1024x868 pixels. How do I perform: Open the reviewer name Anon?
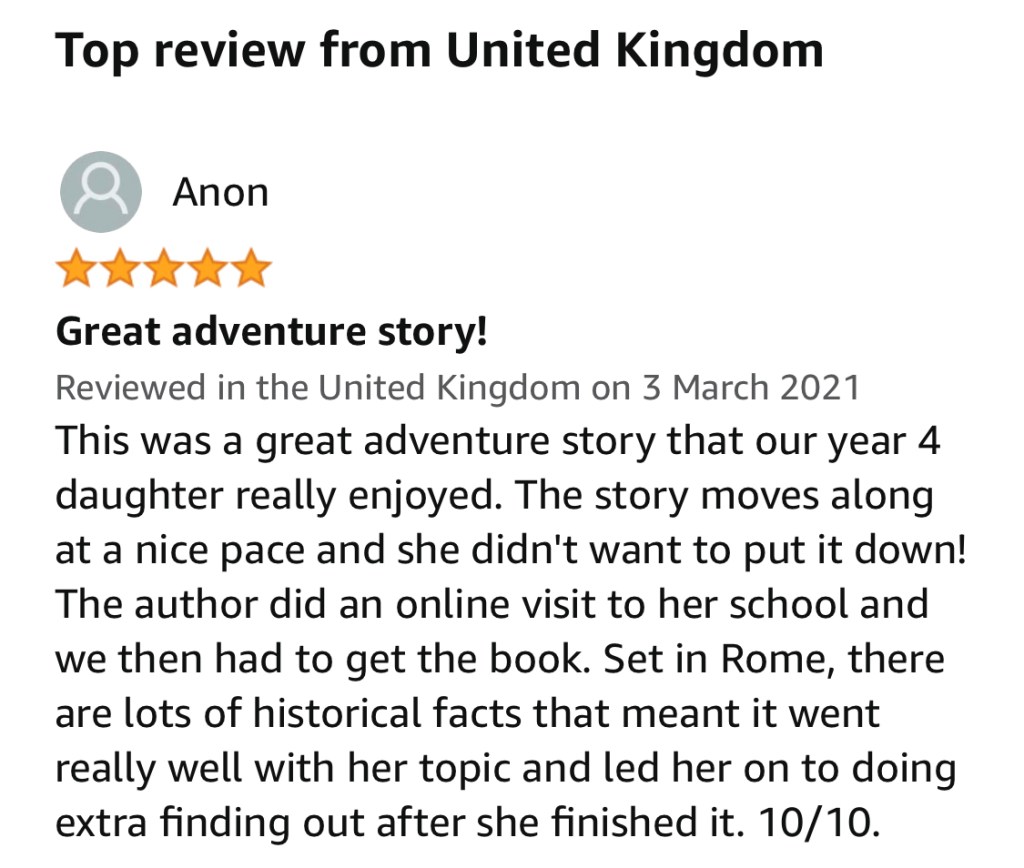point(220,192)
